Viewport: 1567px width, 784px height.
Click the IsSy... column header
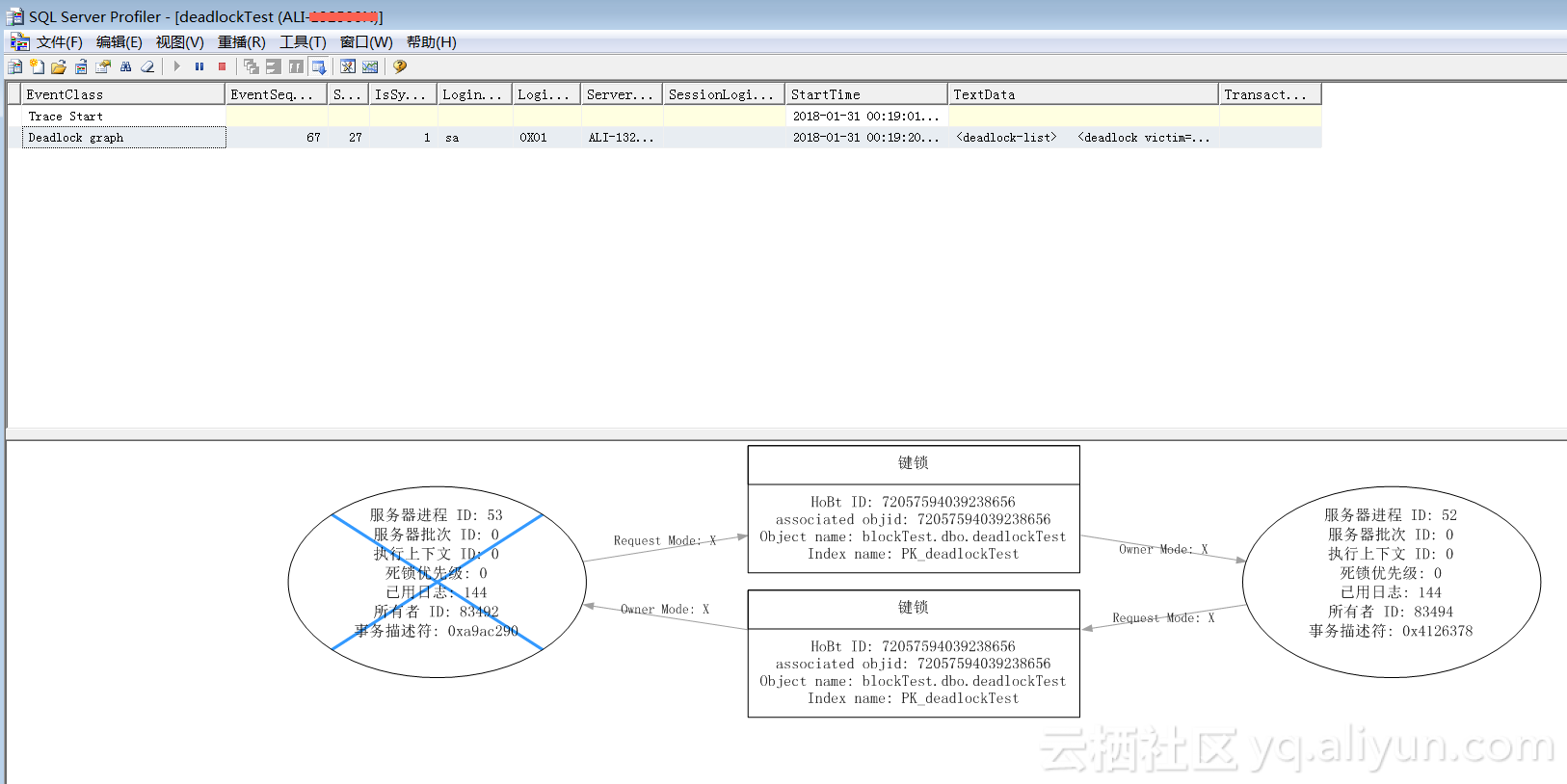pos(404,94)
